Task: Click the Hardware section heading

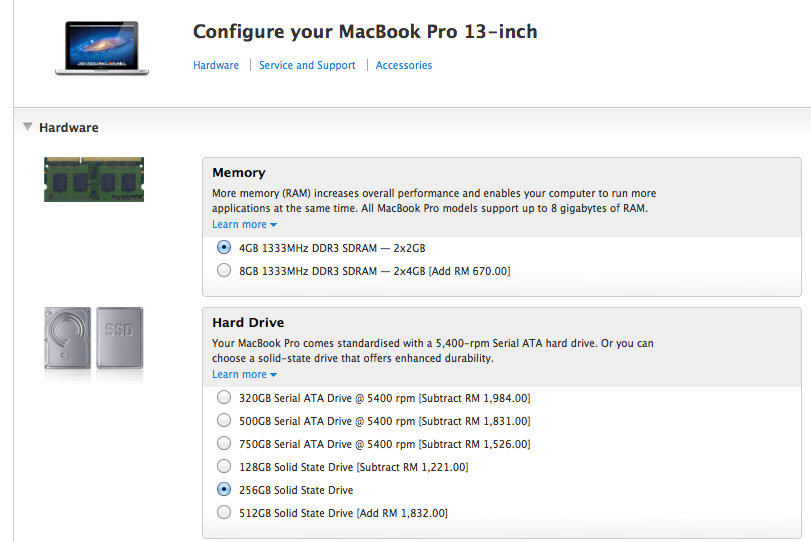Action: [68, 128]
